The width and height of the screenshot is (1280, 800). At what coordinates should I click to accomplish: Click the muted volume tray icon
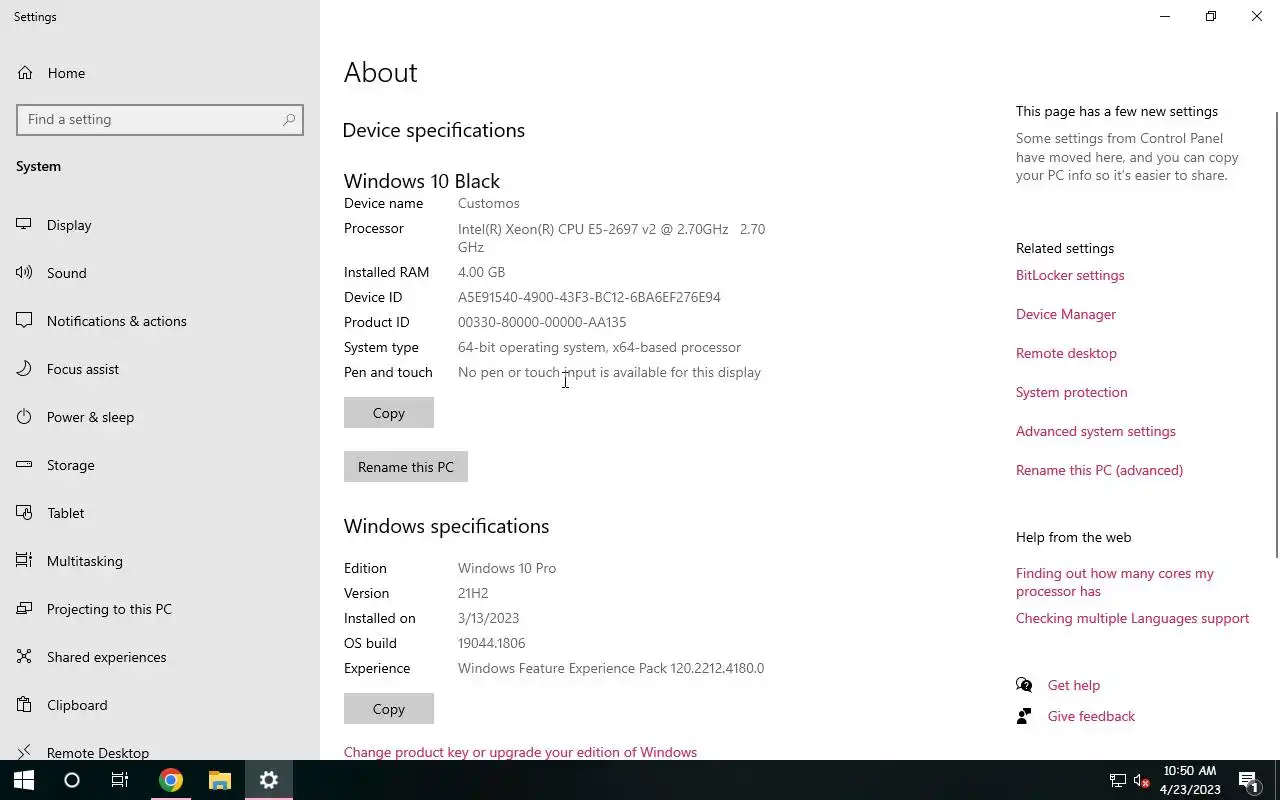(1142, 780)
